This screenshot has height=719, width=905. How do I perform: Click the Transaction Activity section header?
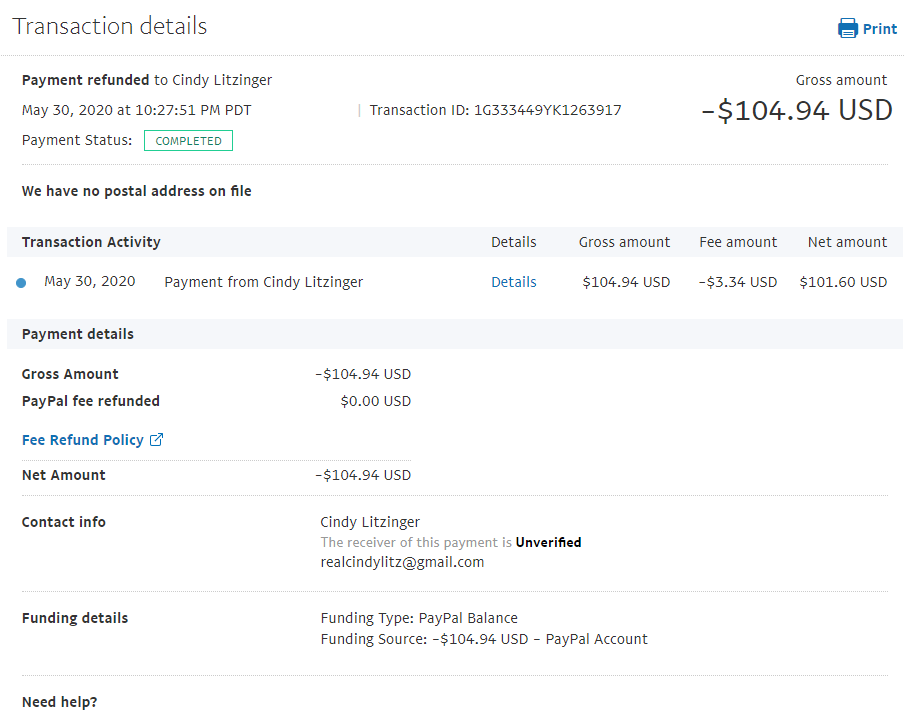point(91,242)
